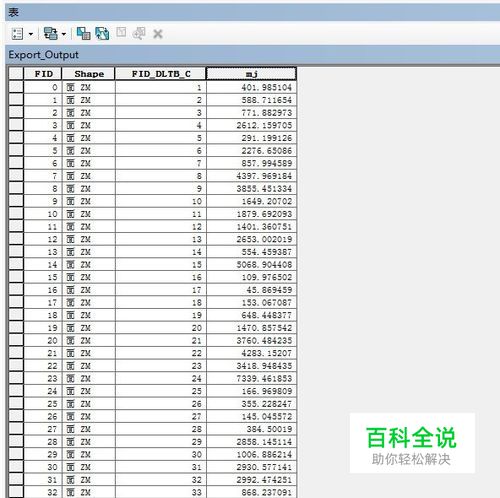The image size is (500, 498).
Task: Click mj cell 857.994589
Action: [251, 163]
